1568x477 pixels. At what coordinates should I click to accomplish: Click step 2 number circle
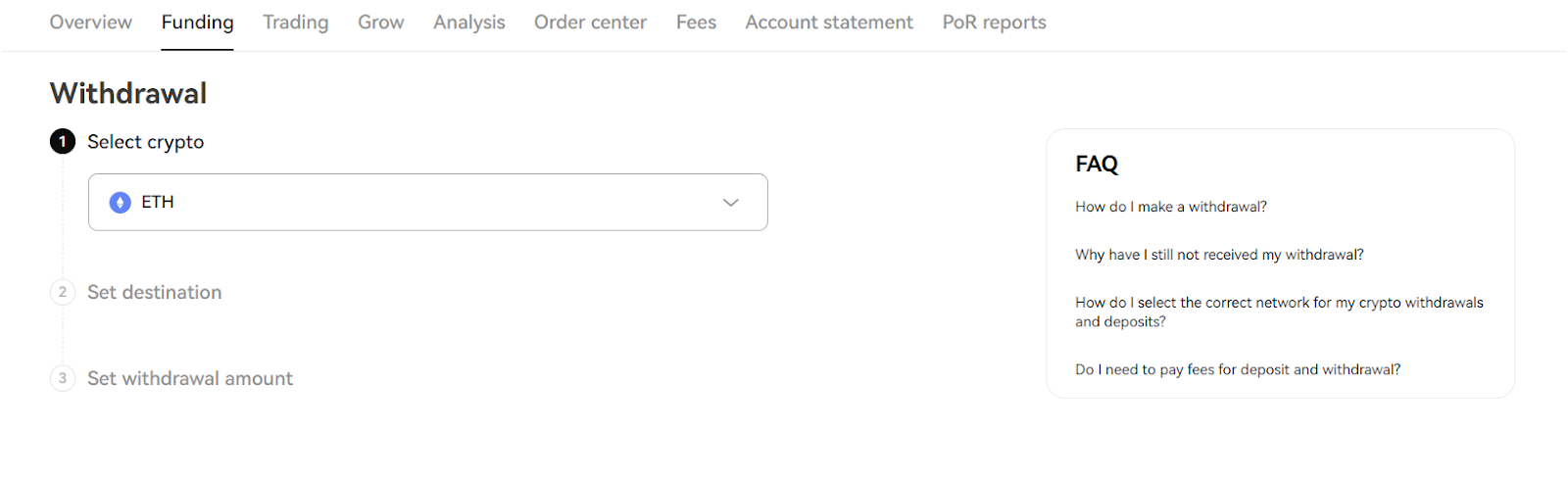63,292
